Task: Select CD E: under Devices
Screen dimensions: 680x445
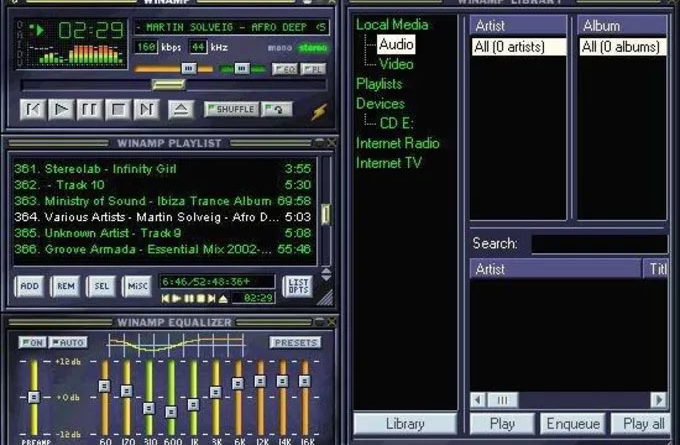Action: pos(396,123)
